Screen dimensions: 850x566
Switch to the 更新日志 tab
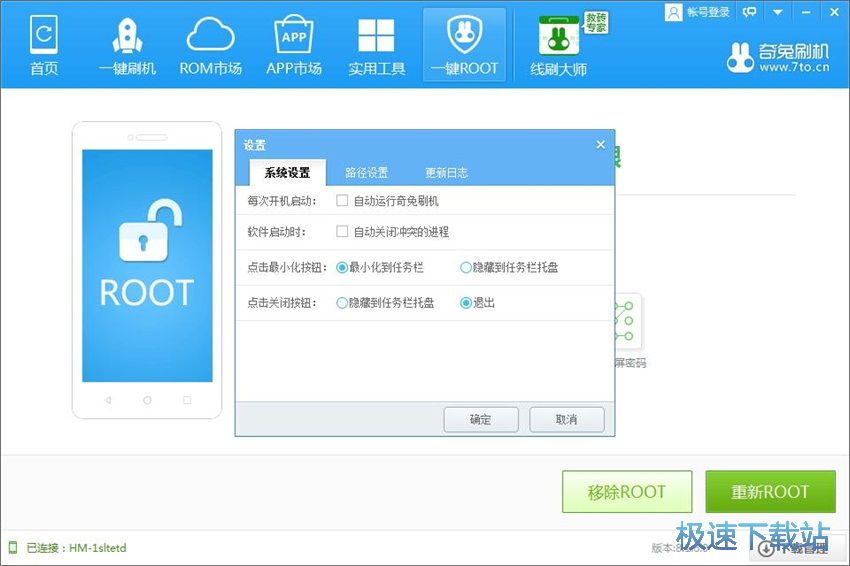[x=446, y=173]
